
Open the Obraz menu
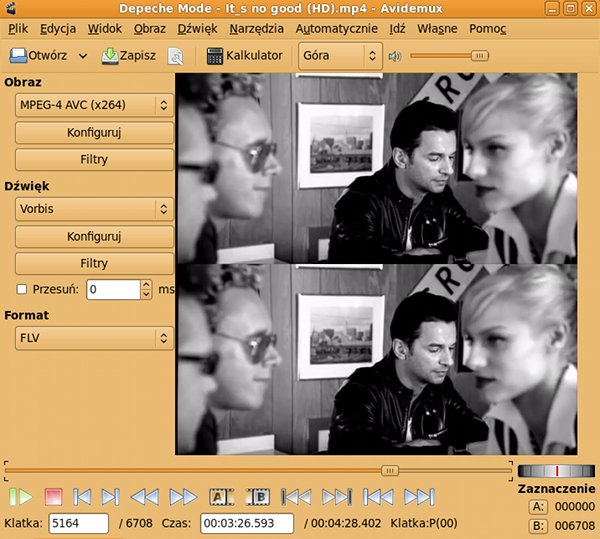pos(150,29)
